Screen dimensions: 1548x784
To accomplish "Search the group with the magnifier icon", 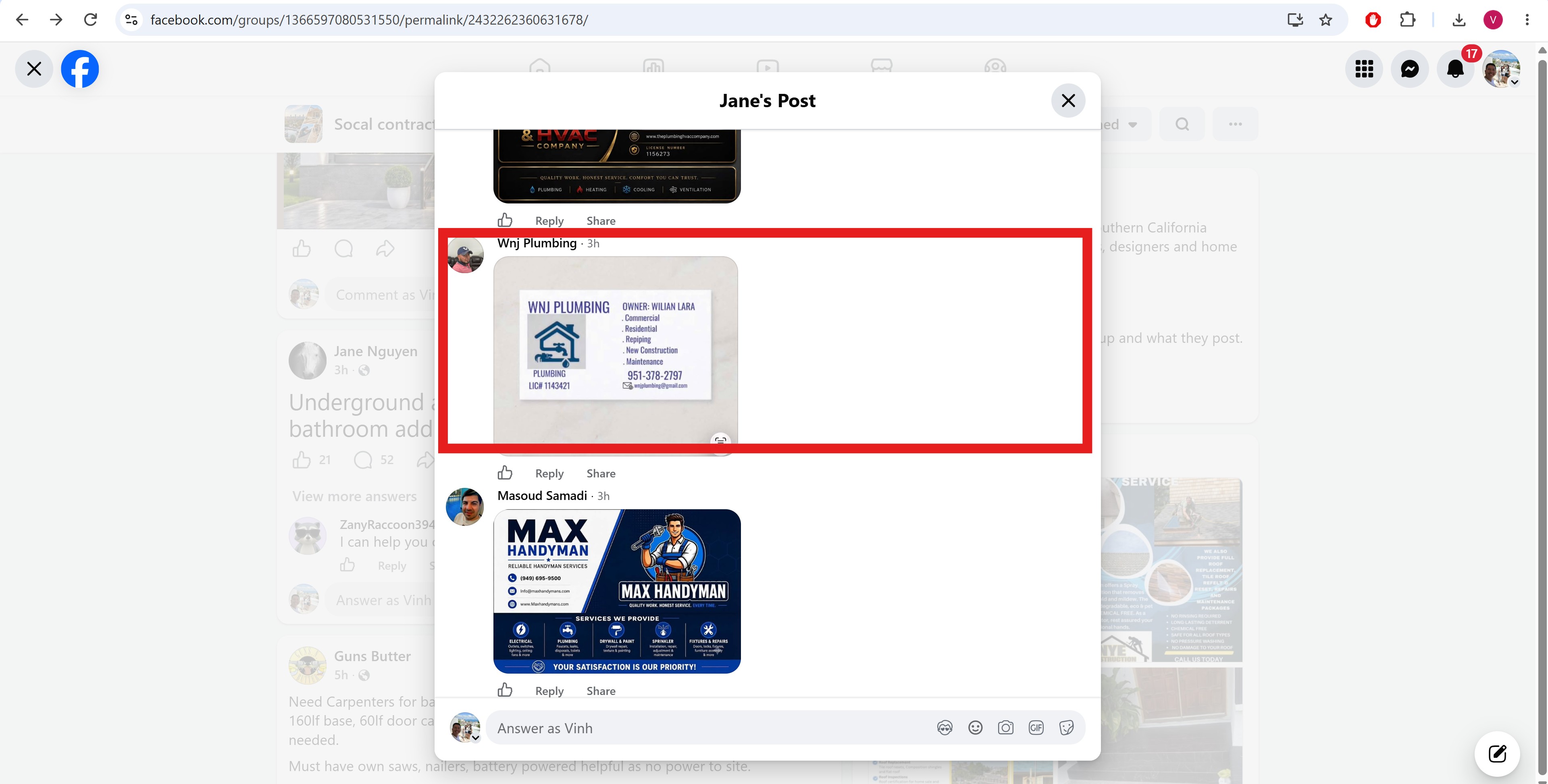I will click(1182, 124).
